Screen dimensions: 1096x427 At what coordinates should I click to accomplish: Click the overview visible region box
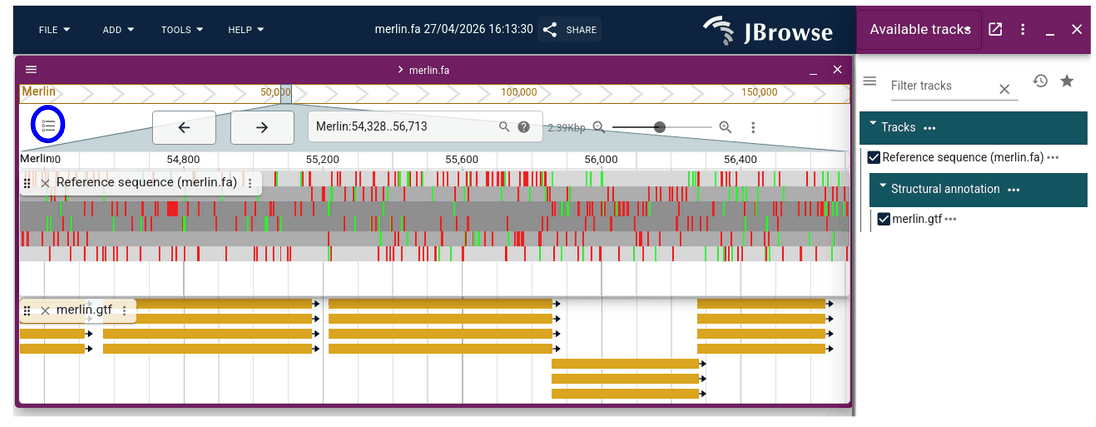click(x=286, y=94)
